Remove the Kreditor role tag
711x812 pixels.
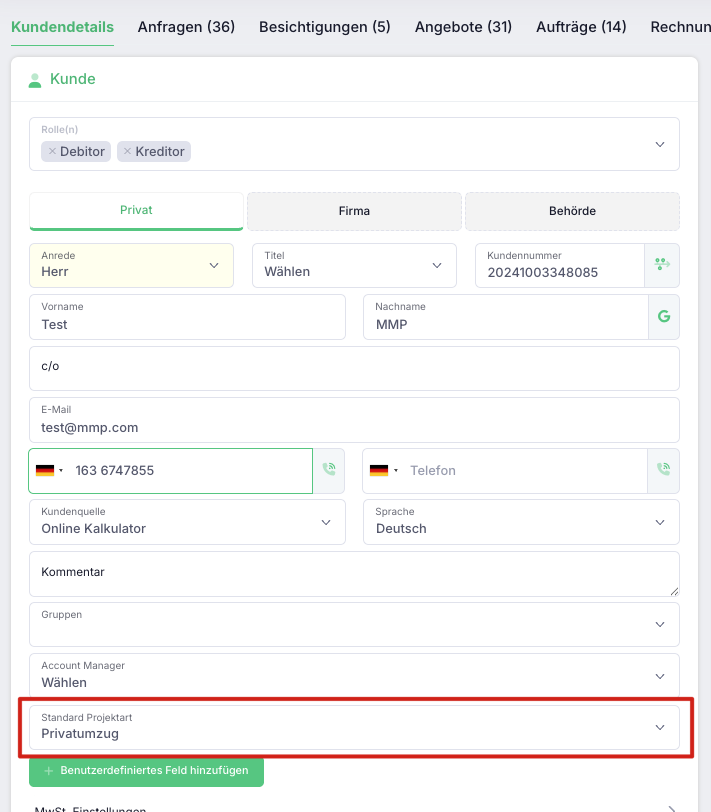[x=127, y=151]
